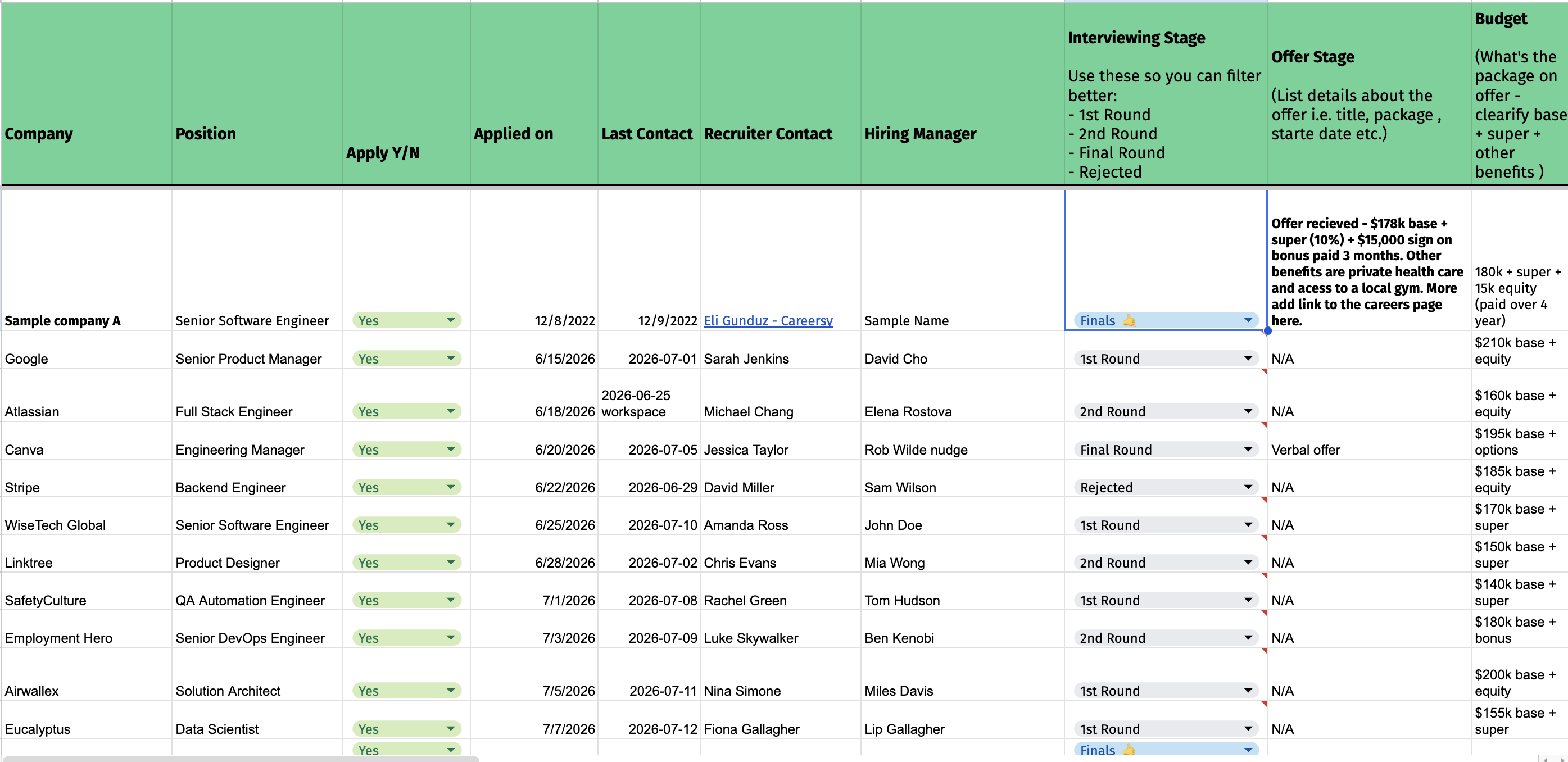The width and height of the screenshot is (1568, 762).
Task: Open Apply Y/N dropdown for Airwallex row
Action: [x=406, y=691]
